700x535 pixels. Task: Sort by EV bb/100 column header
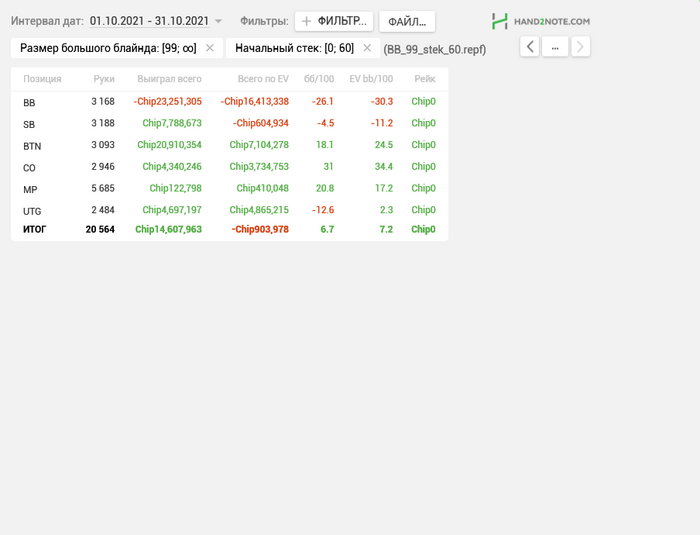point(371,79)
